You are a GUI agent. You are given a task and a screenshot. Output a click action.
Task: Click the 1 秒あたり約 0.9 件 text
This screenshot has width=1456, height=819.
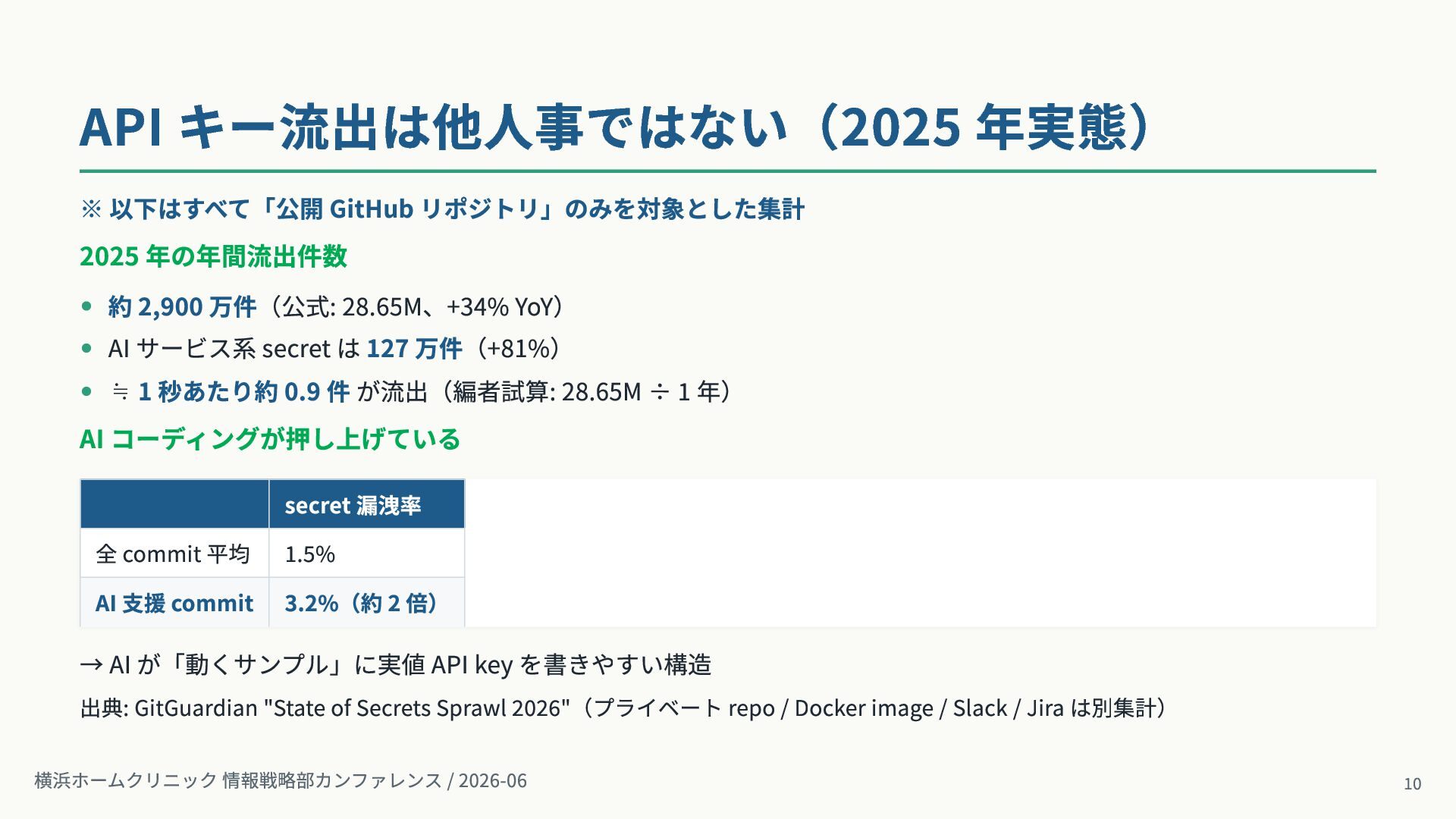pyautogui.click(x=243, y=391)
